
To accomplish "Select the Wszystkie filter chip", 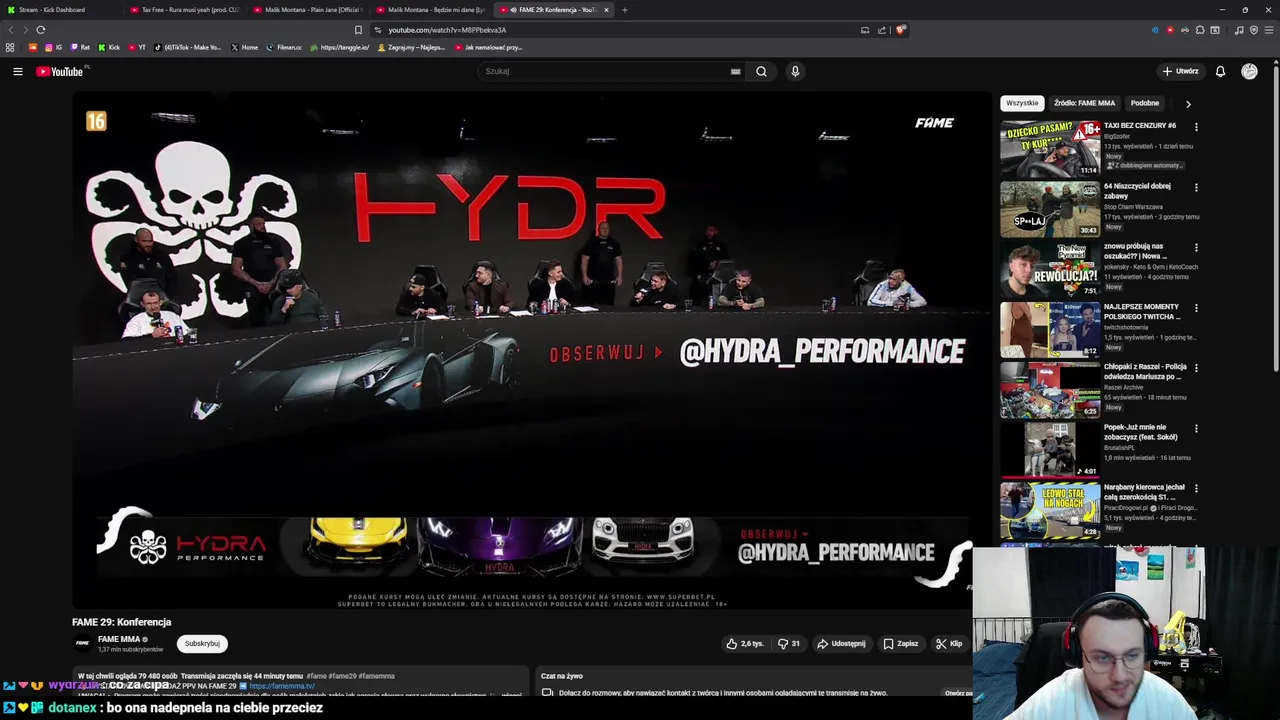I will click(x=1022, y=103).
